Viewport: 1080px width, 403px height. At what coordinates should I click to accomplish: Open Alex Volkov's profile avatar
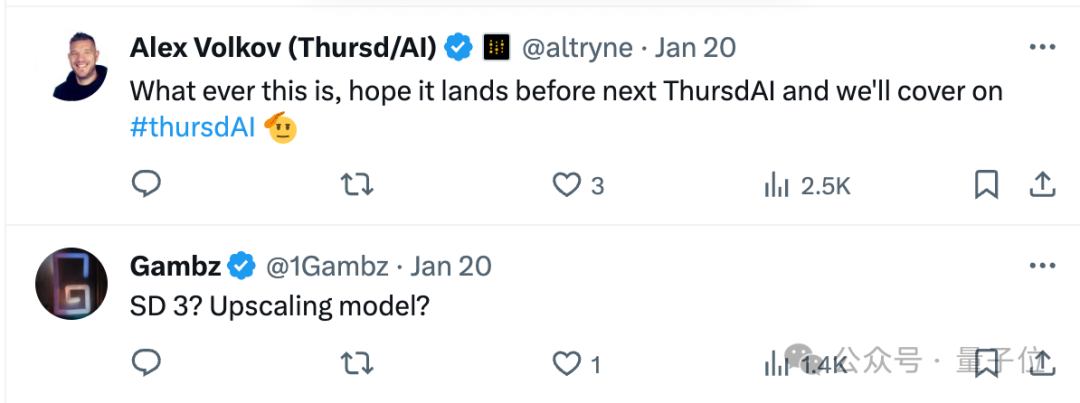80,65
